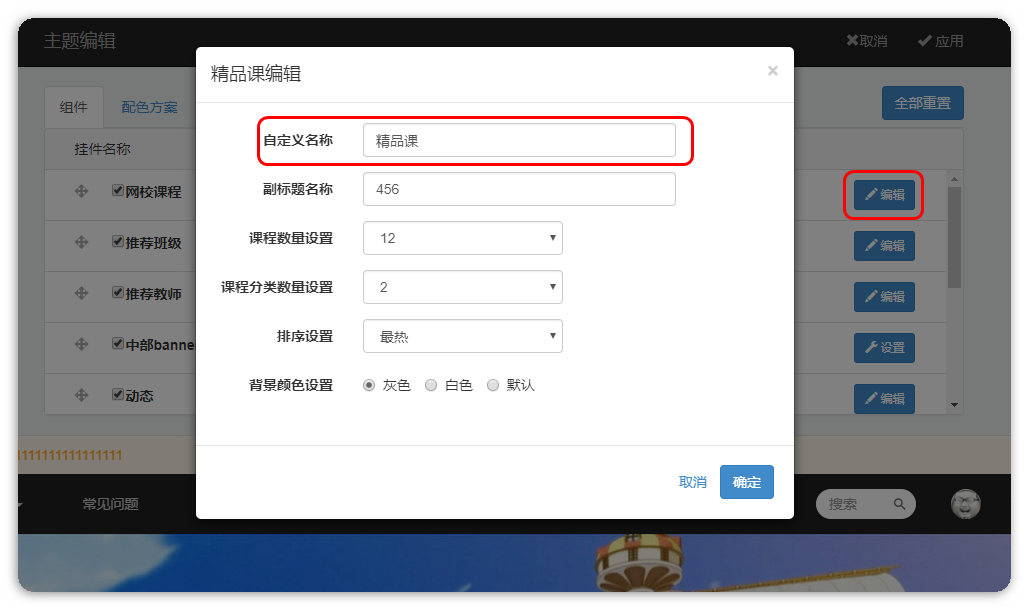Screen dimensions: 1029x610
Task: Click the drag handle beside 动态
Action: 82,395
